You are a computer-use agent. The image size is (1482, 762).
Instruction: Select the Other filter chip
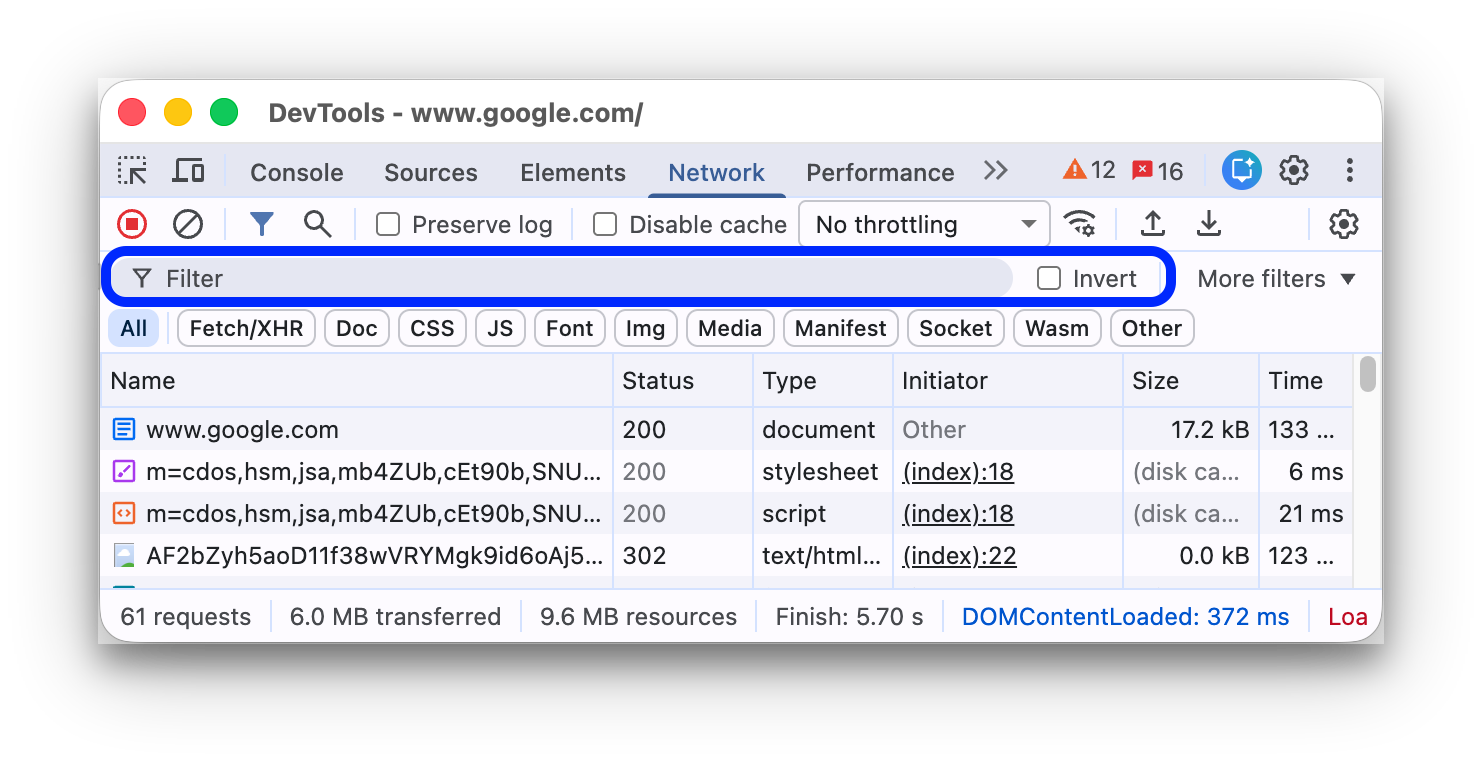(1152, 328)
